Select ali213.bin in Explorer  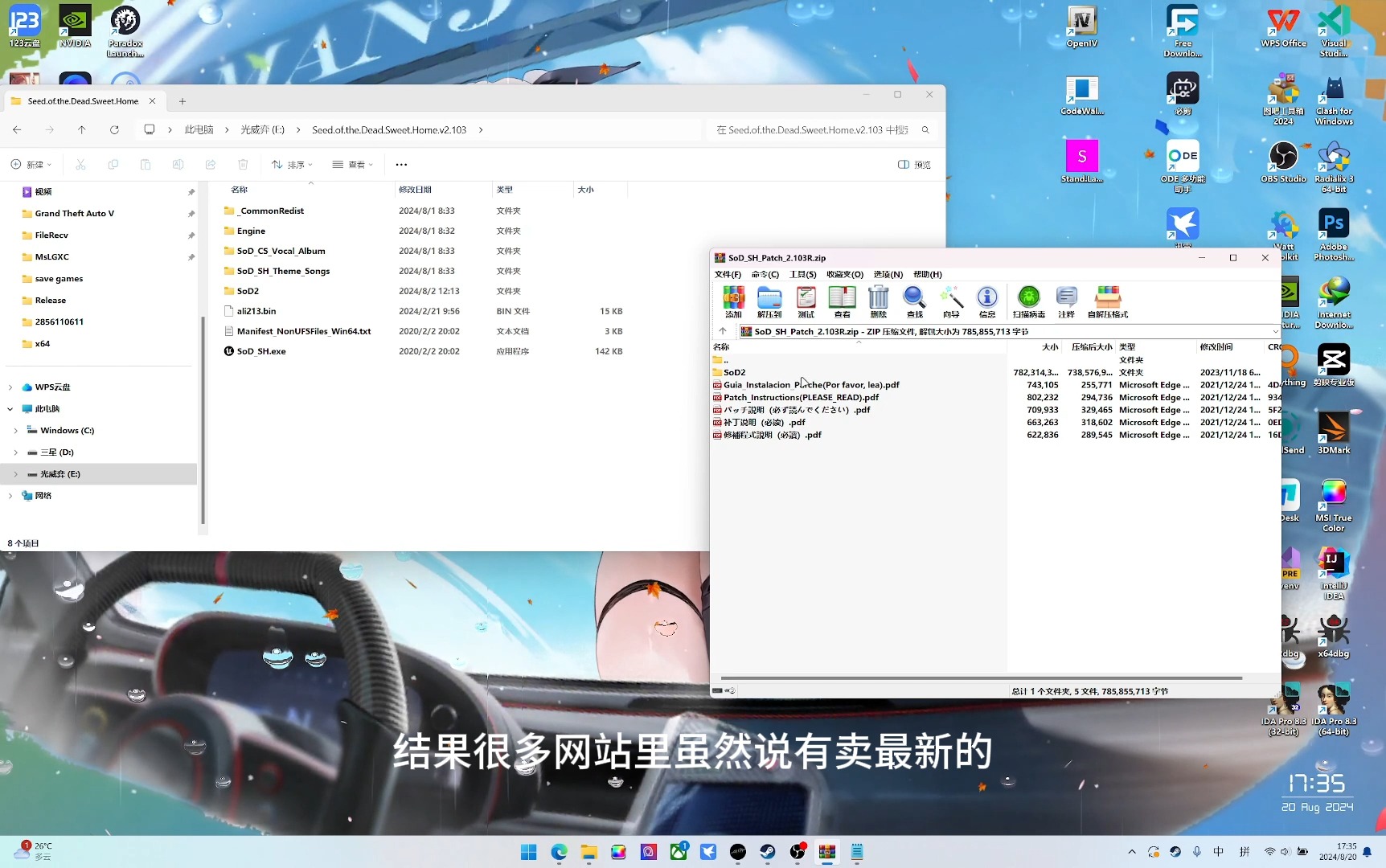256,311
